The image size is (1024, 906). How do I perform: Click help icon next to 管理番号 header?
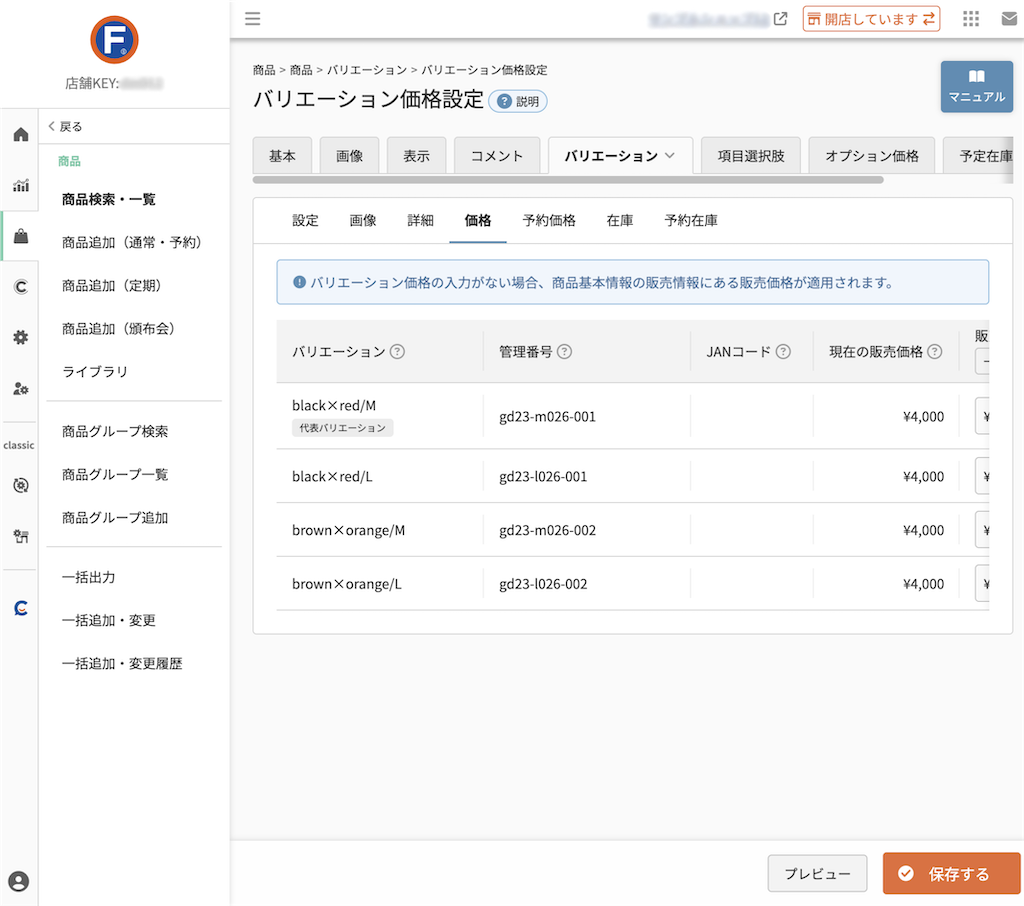coord(564,351)
